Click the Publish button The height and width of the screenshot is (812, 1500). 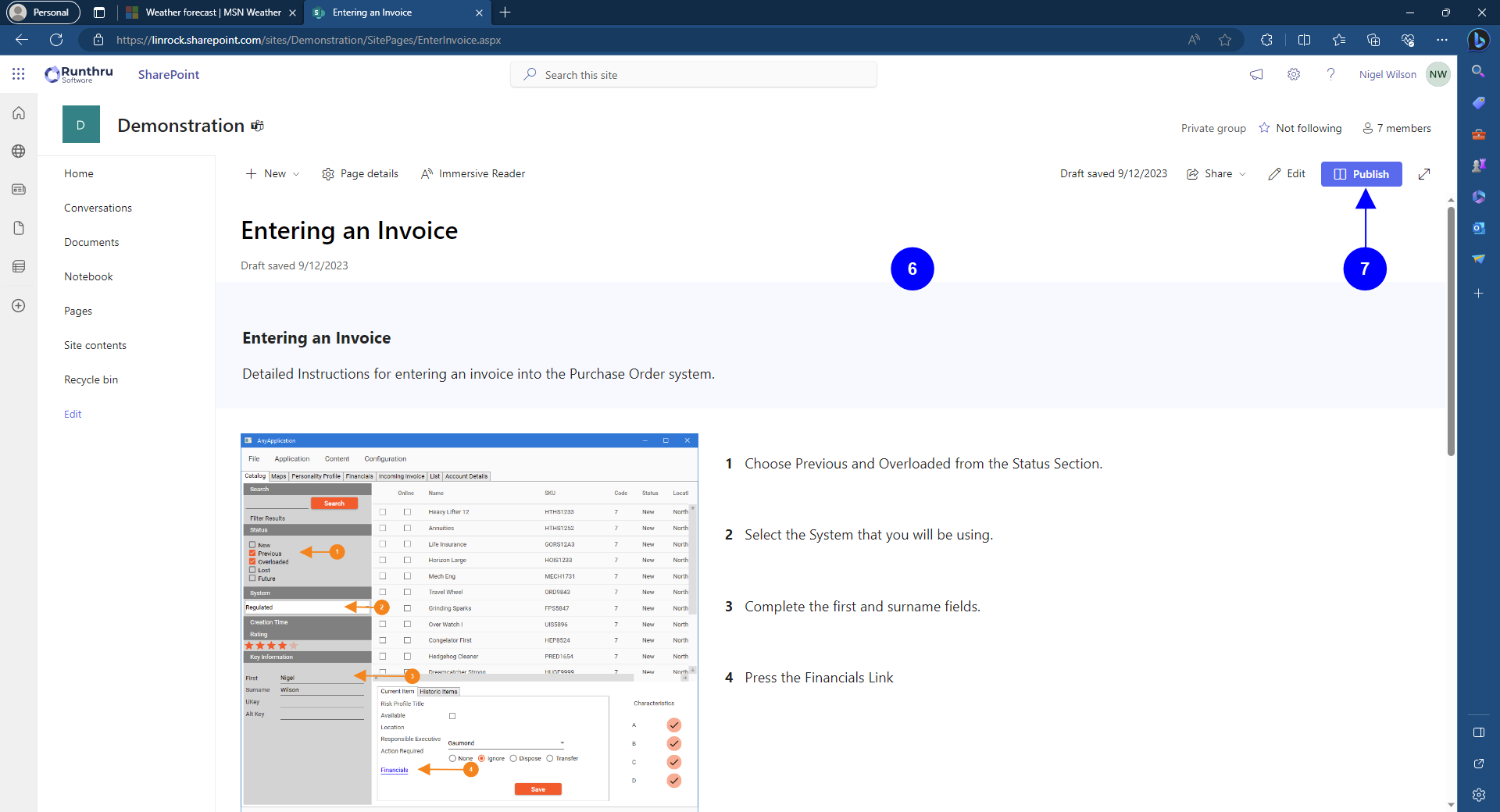[x=1361, y=174]
